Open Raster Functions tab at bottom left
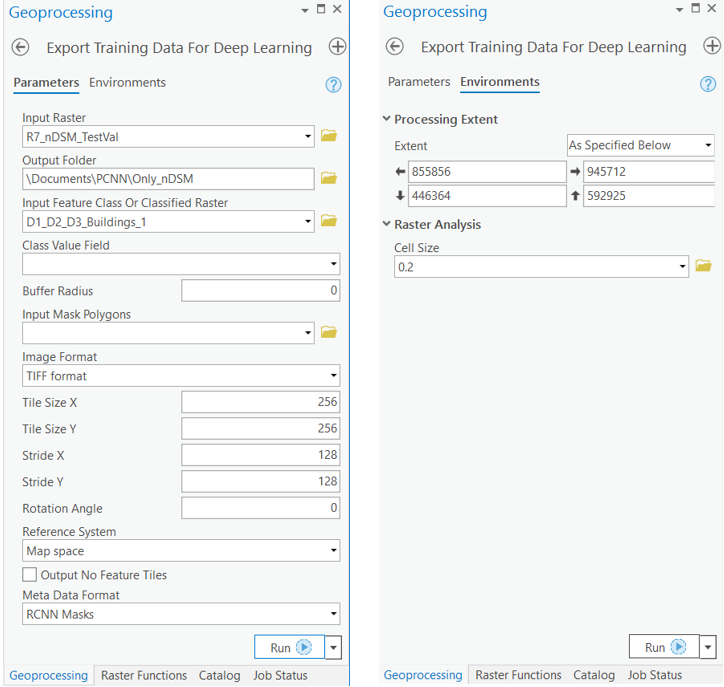The width and height of the screenshot is (724, 687). point(144,675)
